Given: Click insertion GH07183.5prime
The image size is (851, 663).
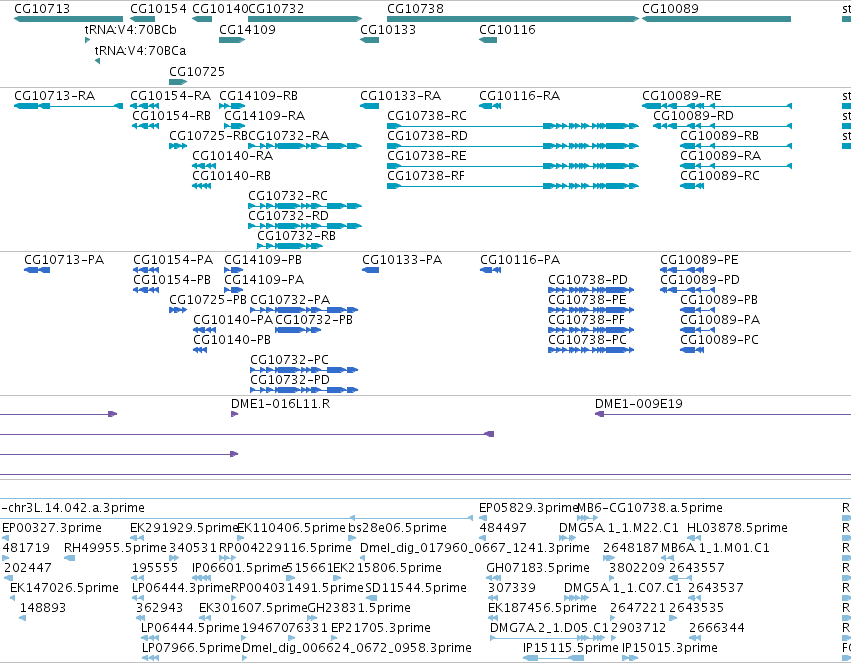Looking at the screenshot, I should pos(538,568).
